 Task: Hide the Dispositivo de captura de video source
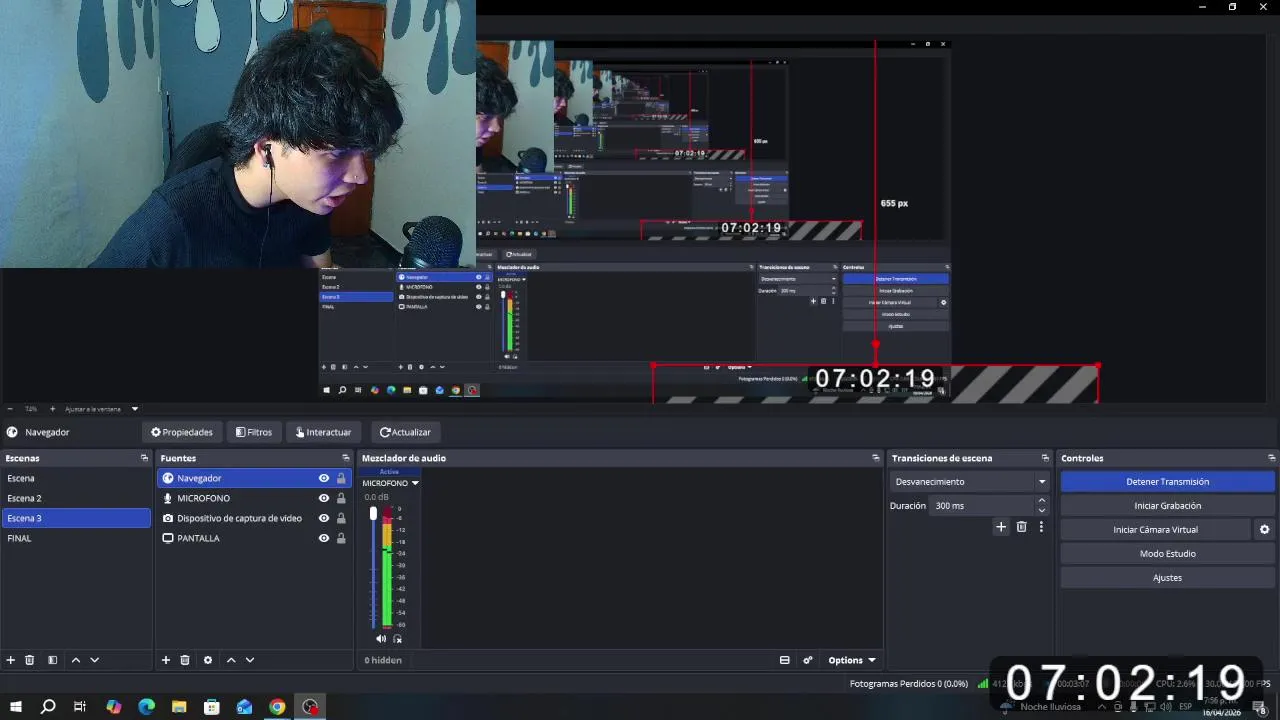click(x=324, y=518)
